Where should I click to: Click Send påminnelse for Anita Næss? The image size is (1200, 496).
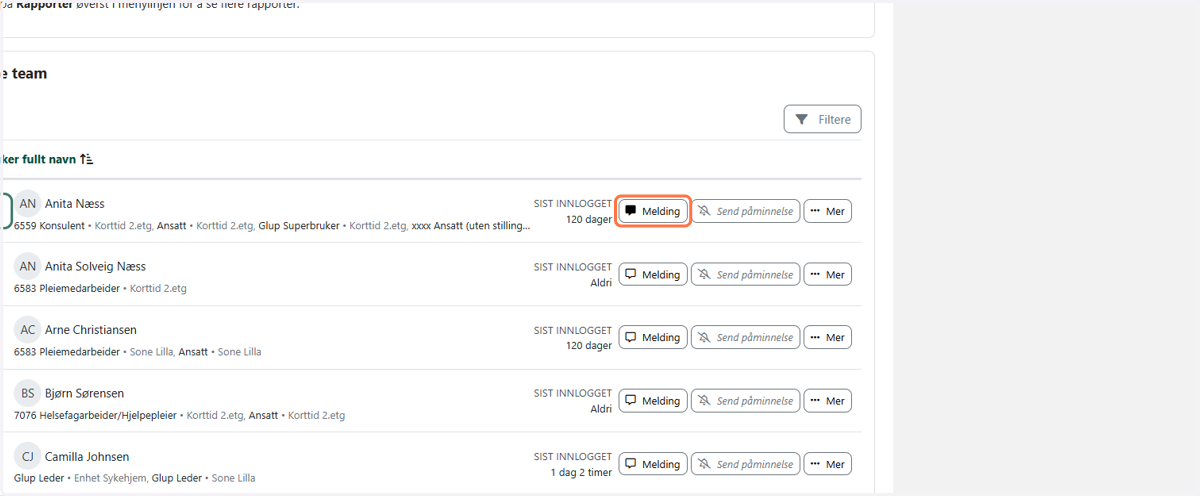(x=746, y=211)
